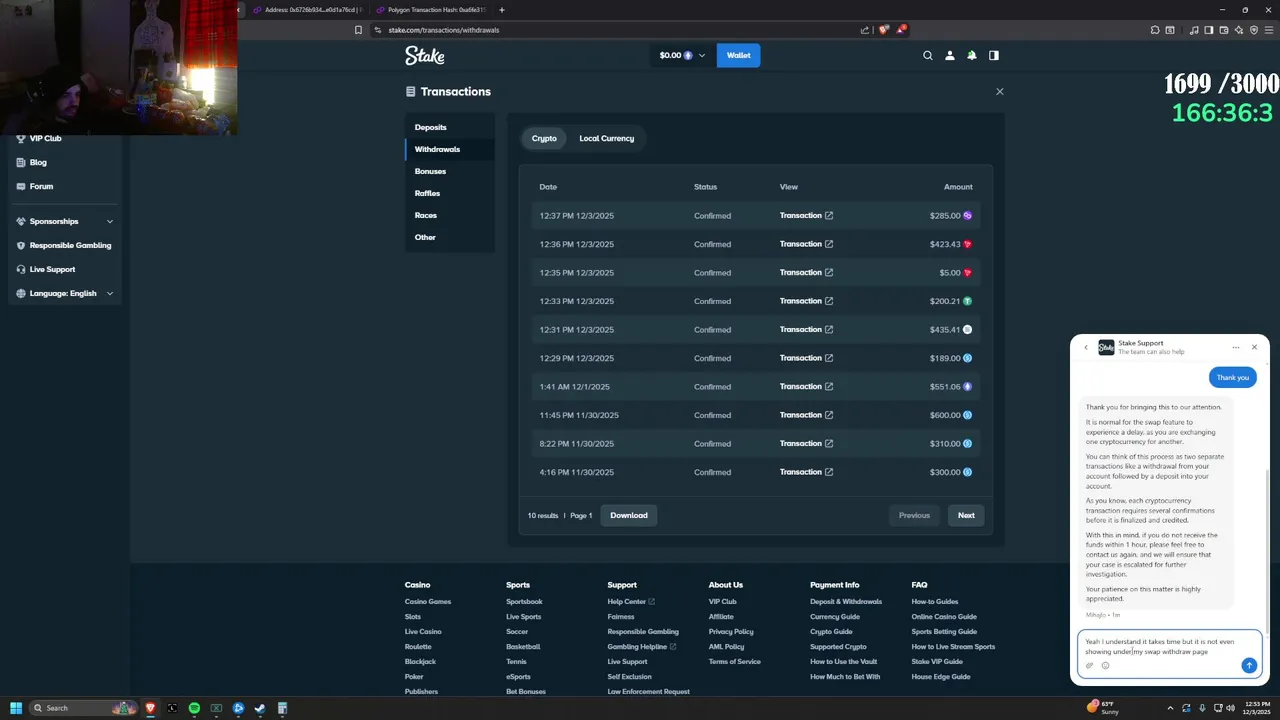
Task: Open the user profile icon
Action: click(x=950, y=55)
